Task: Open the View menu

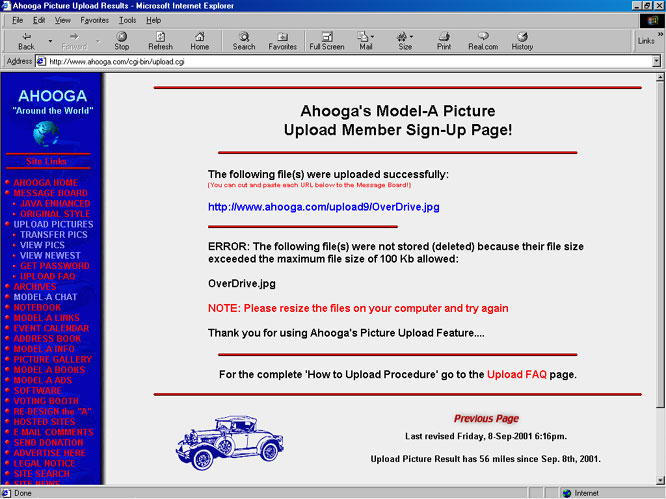Action: 63,20
